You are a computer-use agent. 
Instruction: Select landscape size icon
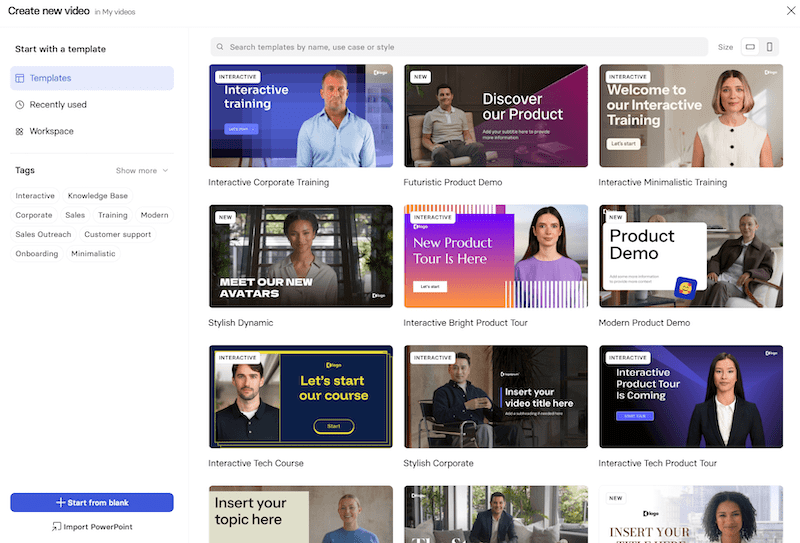[750, 47]
